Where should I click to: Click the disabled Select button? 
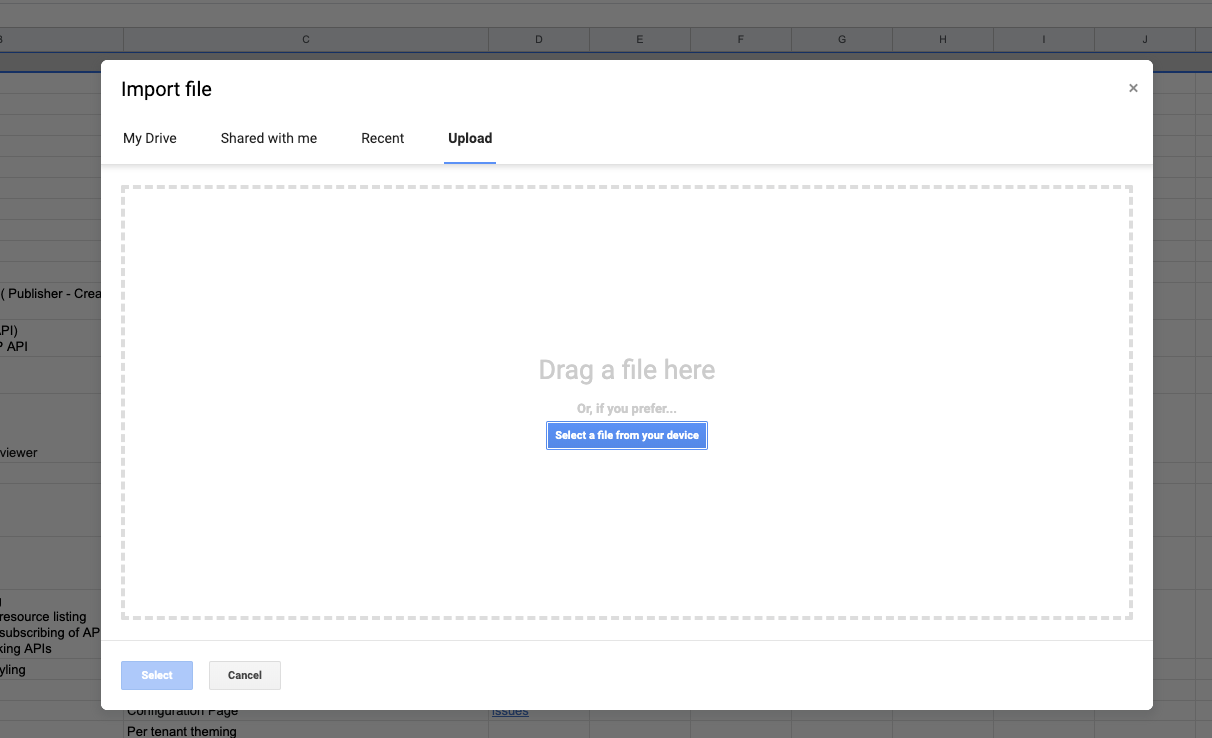[157, 675]
